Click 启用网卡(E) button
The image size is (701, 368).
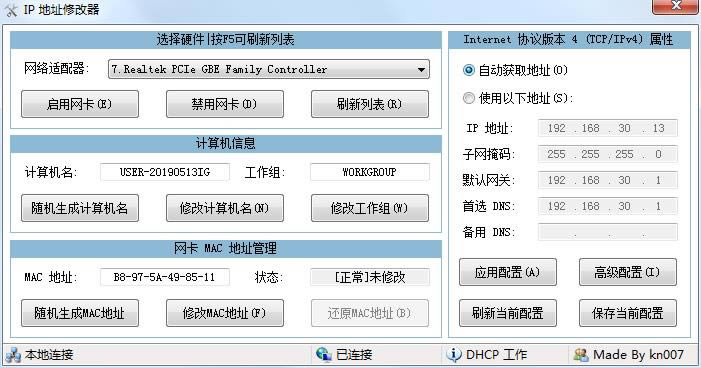point(80,104)
